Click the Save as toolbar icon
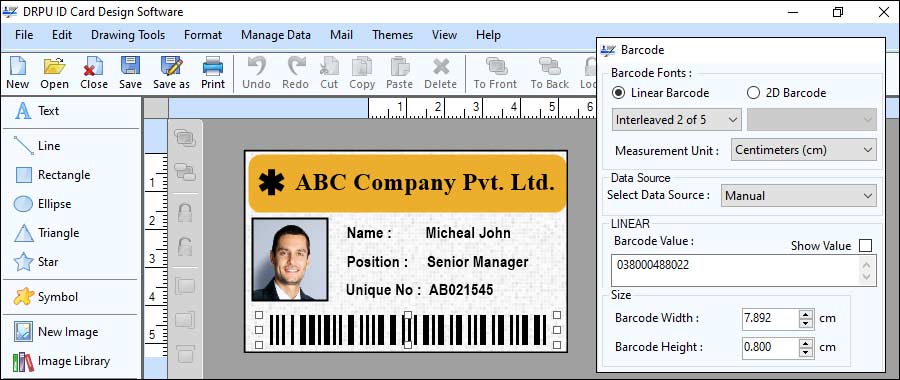This screenshot has height=380, width=900. [x=171, y=66]
